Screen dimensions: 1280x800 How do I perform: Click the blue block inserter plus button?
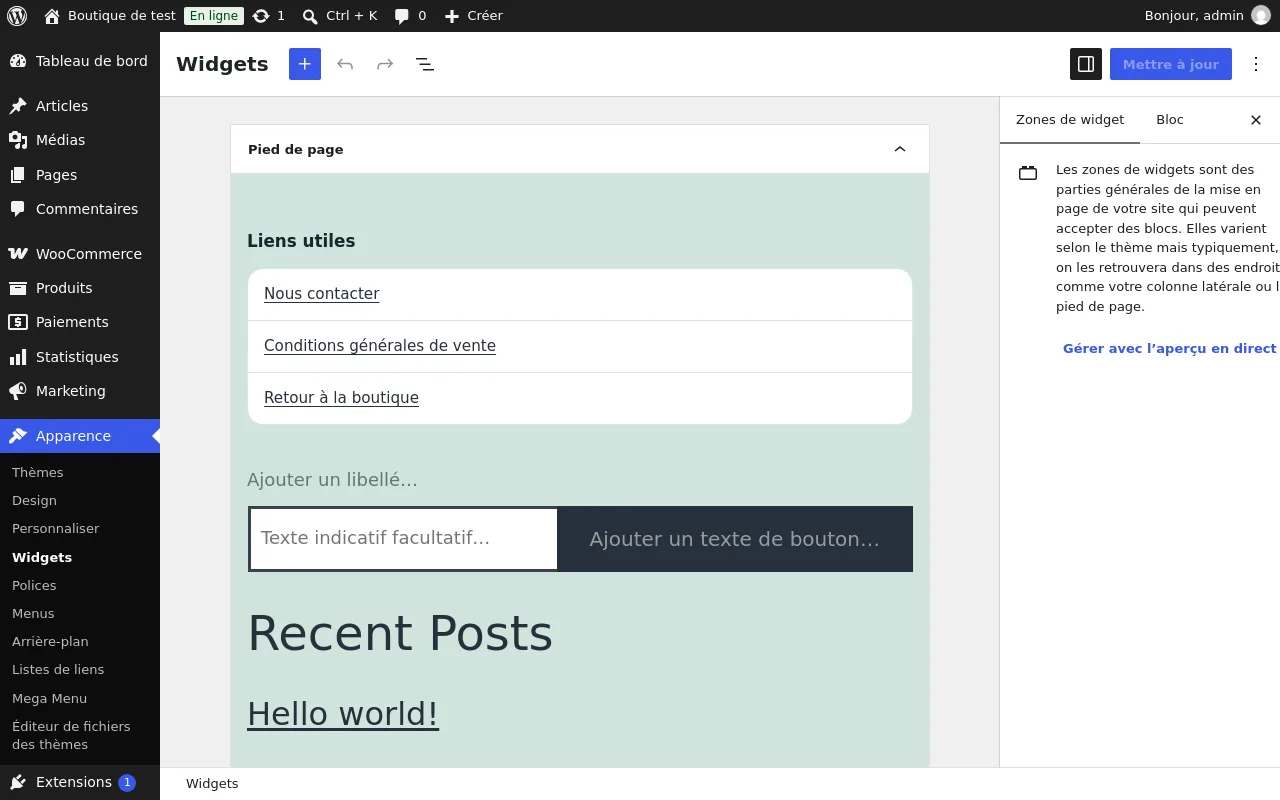pyautogui.click(x=305, y=64)
